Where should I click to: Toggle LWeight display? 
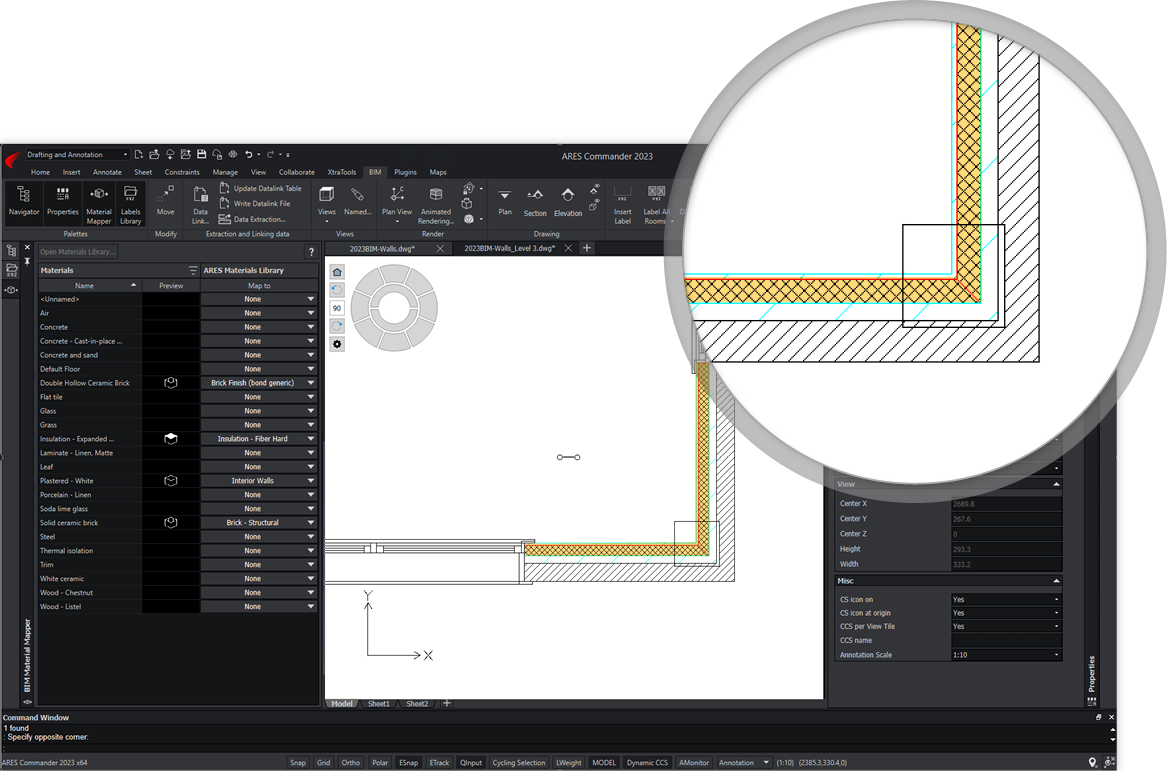click(x=569, y=762)
